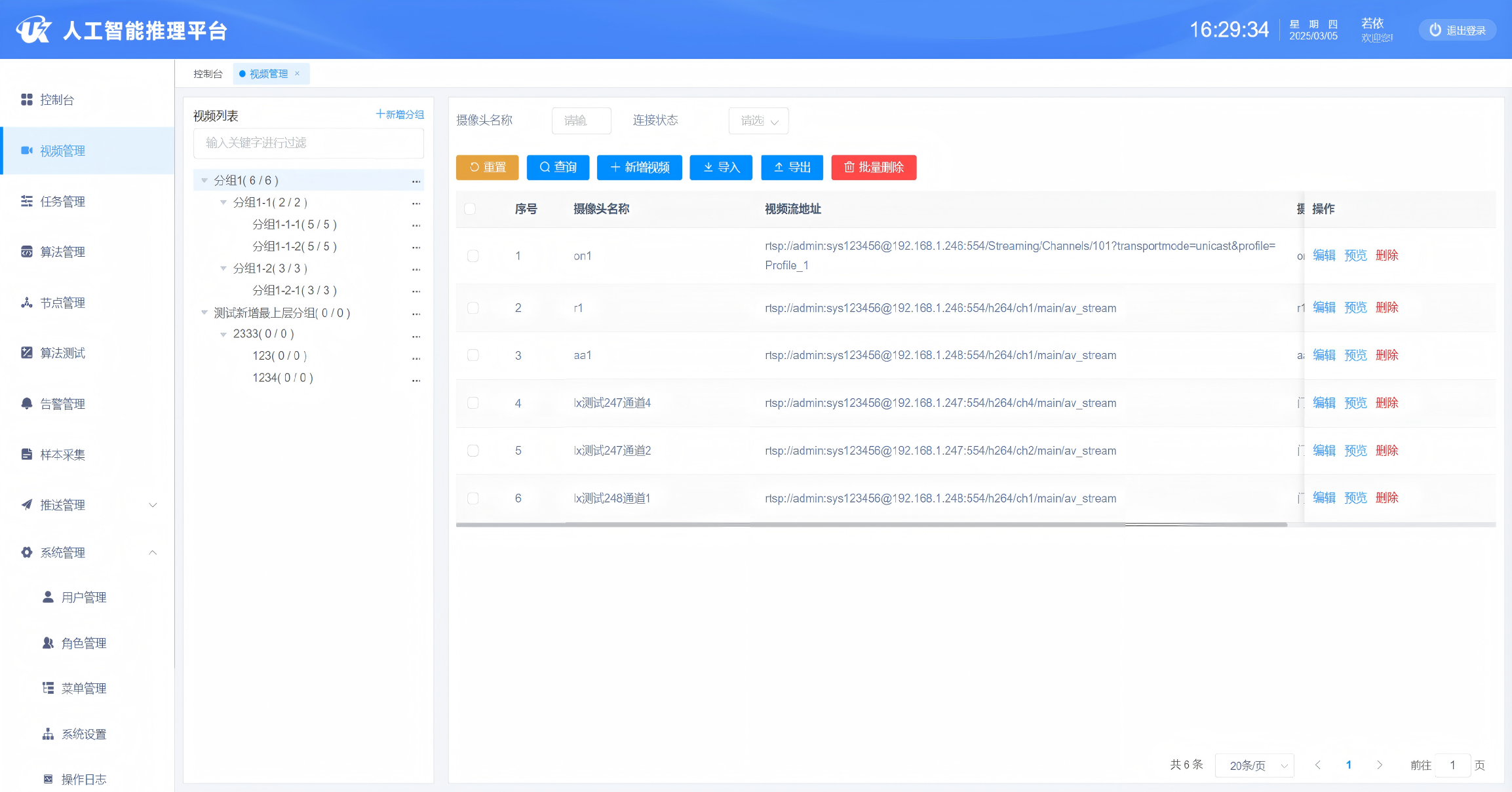Tick checkbox for camera row on1

click(x=473, y=255)
